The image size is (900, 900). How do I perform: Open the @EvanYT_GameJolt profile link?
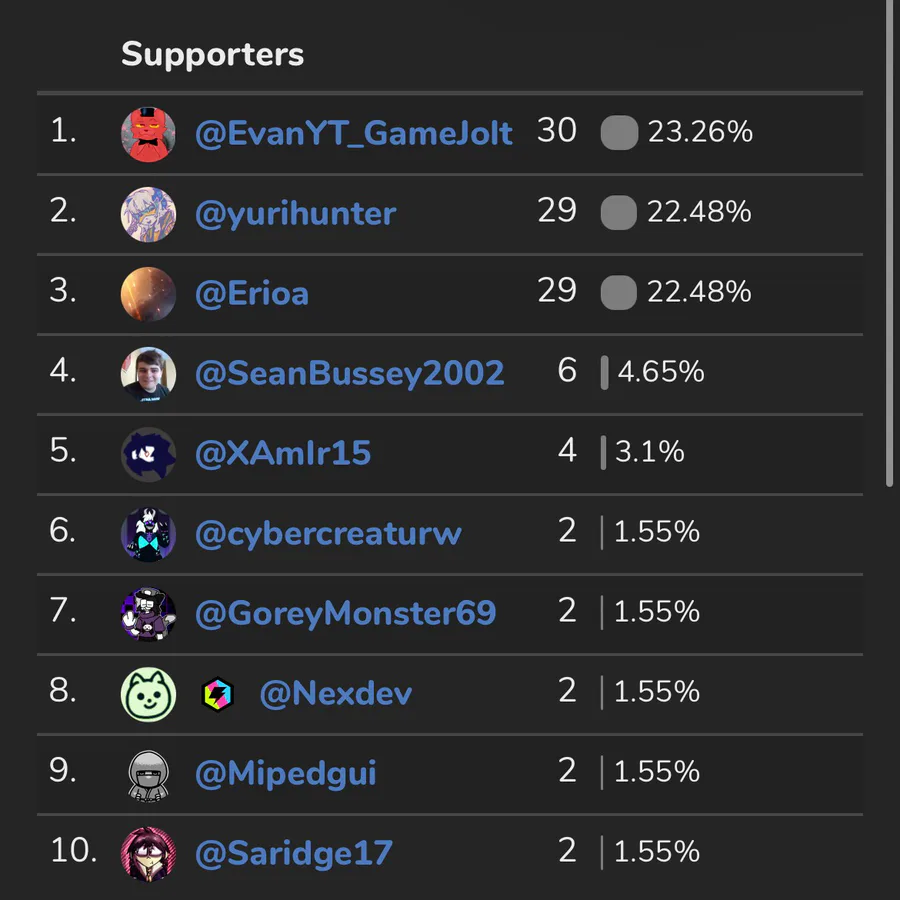(354, 133)
